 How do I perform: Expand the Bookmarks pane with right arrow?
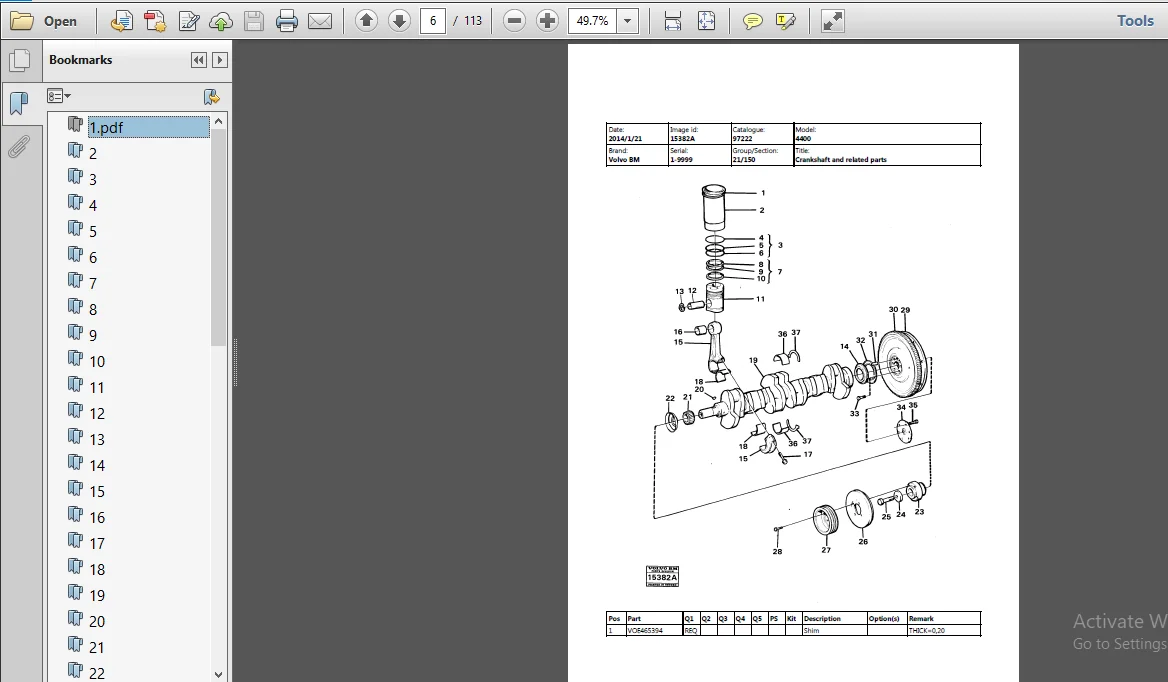[220, 60]
